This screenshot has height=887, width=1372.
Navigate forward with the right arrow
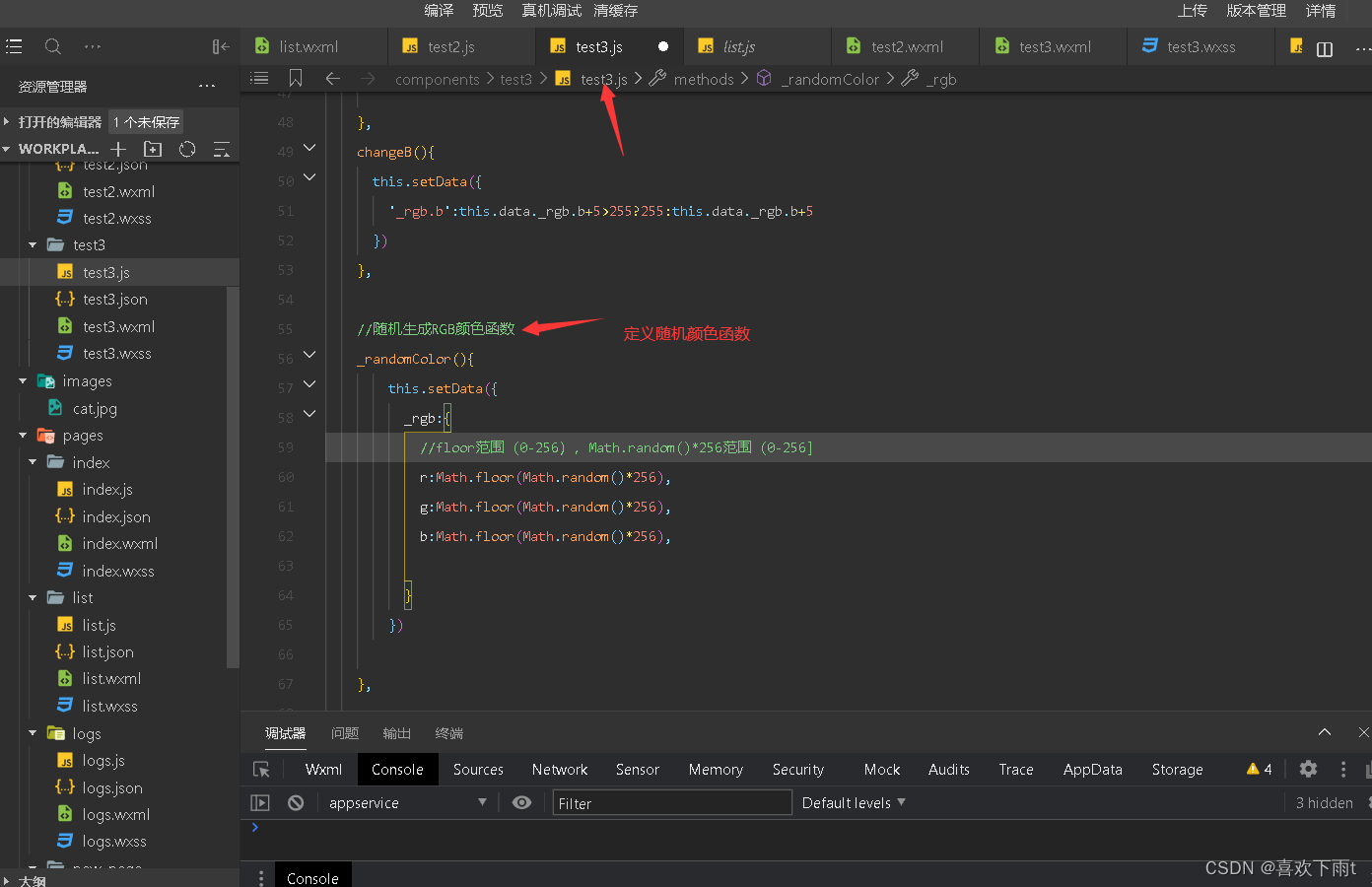pos(368,78)
